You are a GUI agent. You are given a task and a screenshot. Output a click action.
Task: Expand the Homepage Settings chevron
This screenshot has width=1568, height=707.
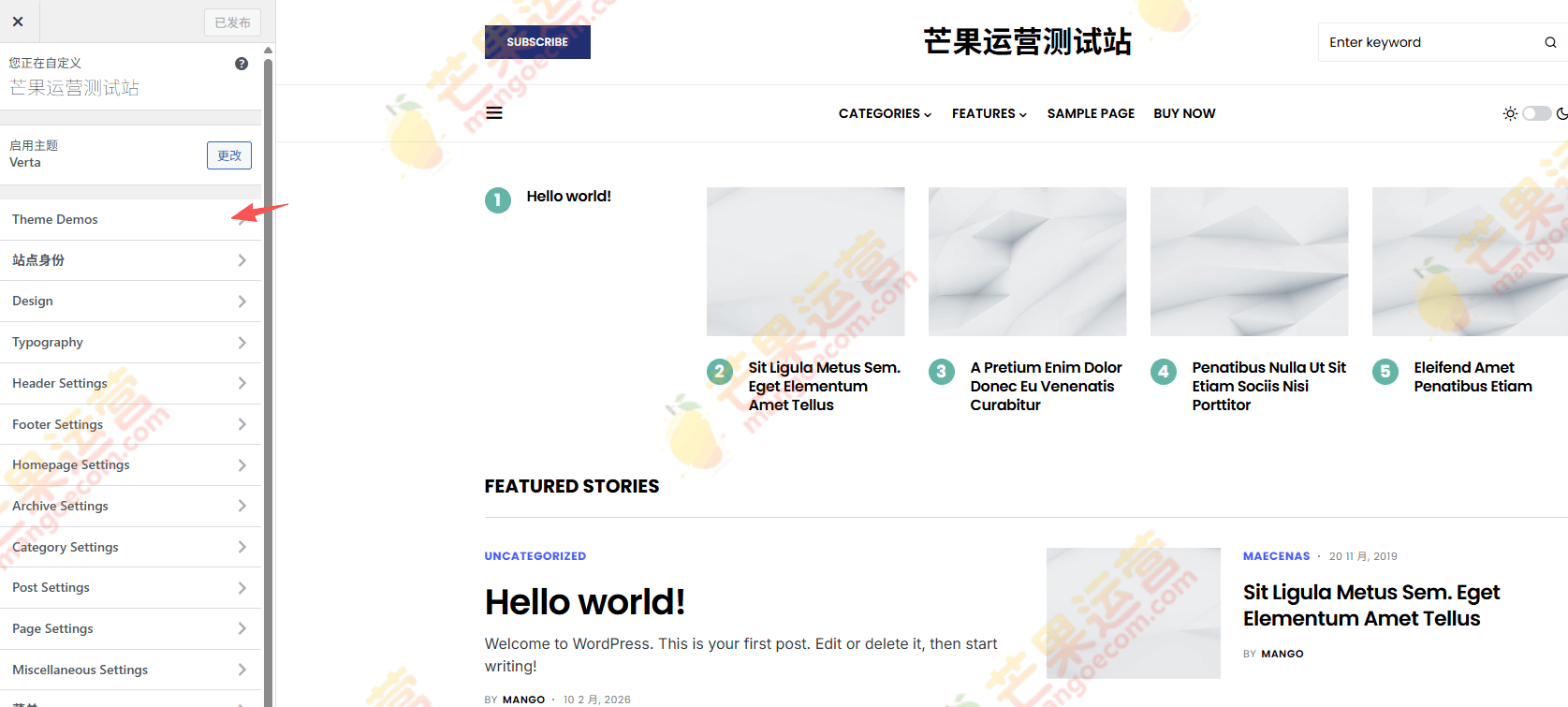(x=242, y=465)
